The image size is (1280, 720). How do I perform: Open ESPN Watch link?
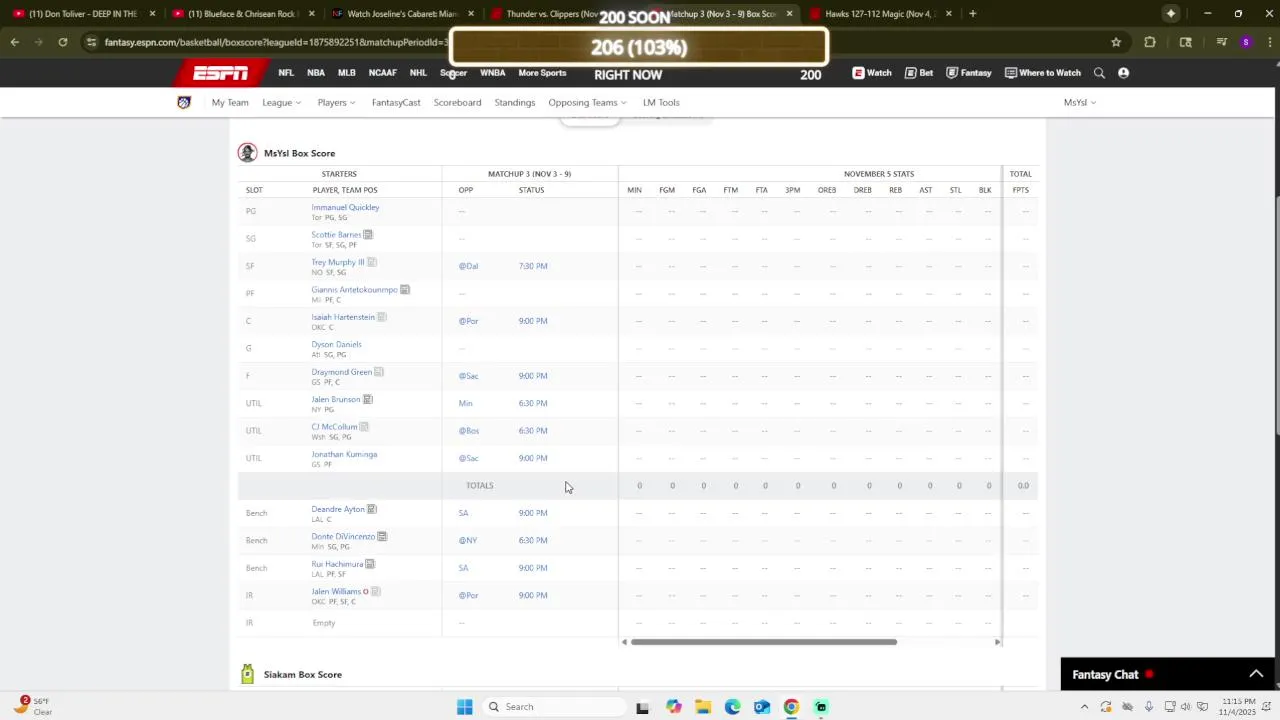[x=872, y=73]
